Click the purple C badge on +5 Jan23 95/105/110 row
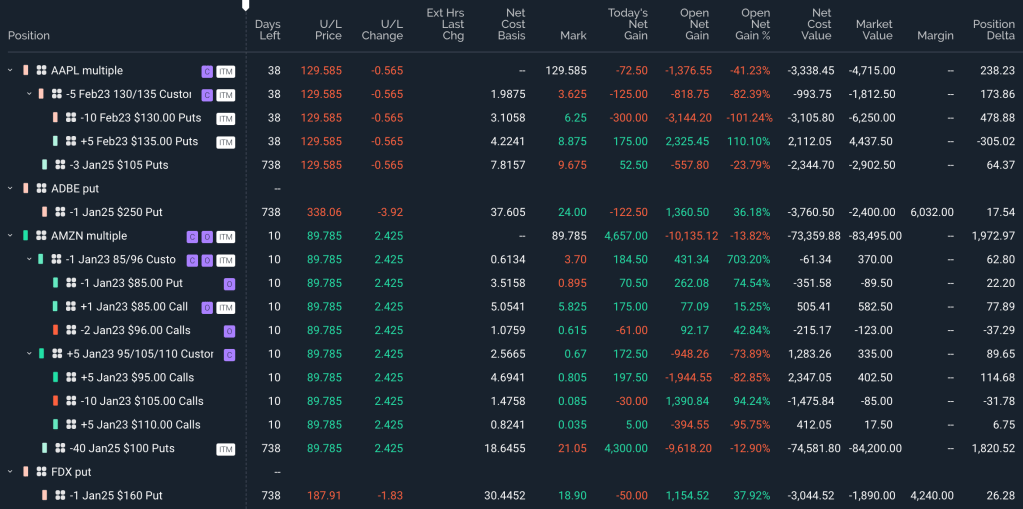The image size is (1023, 509). [229, 354]
